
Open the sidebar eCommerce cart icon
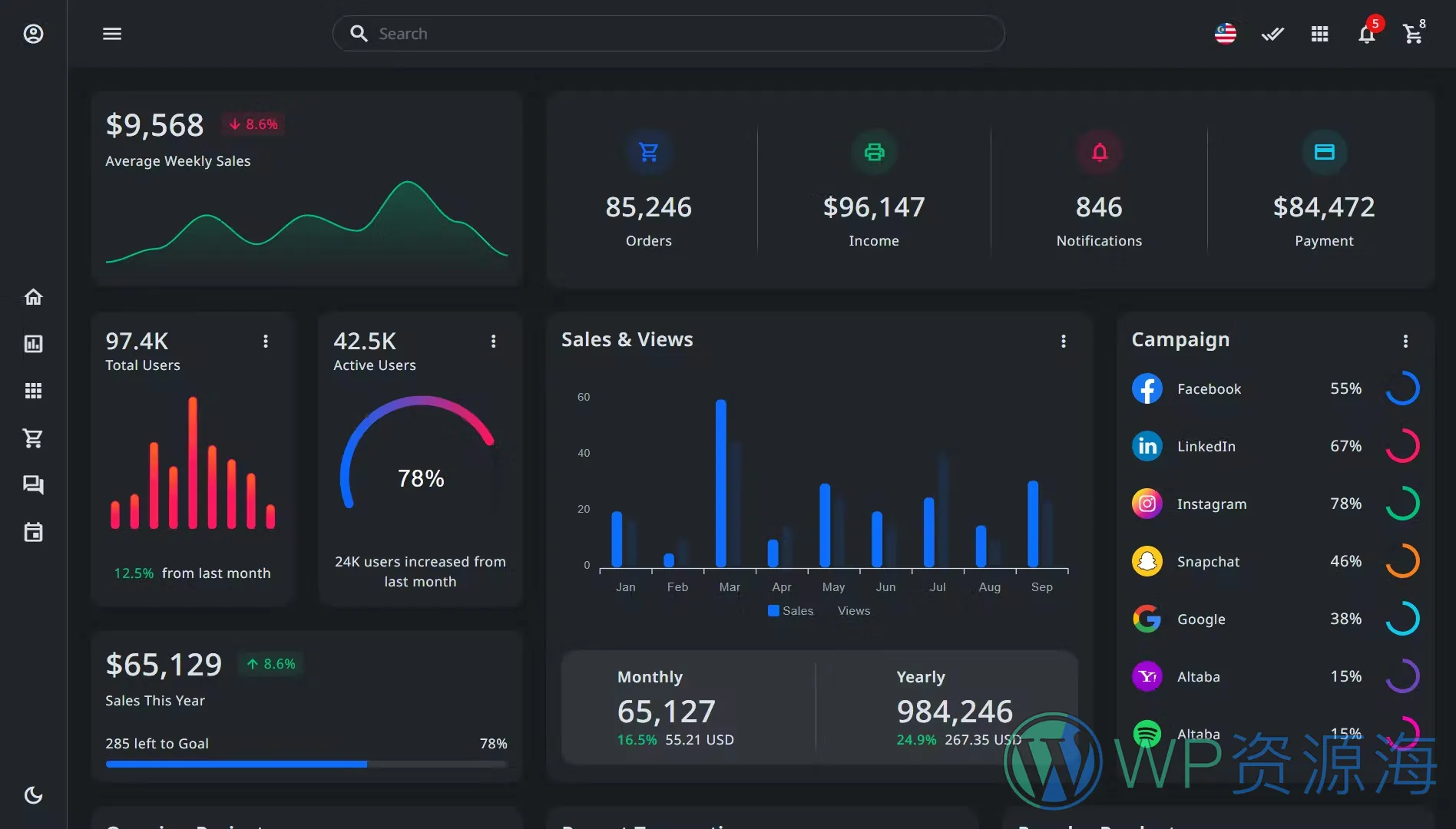click(33, 438)
